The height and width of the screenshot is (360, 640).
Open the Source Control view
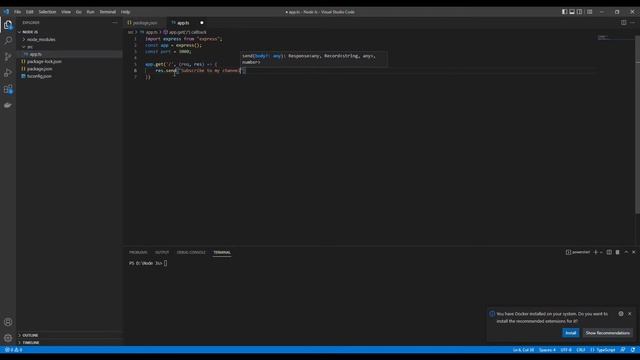point(8,57)
